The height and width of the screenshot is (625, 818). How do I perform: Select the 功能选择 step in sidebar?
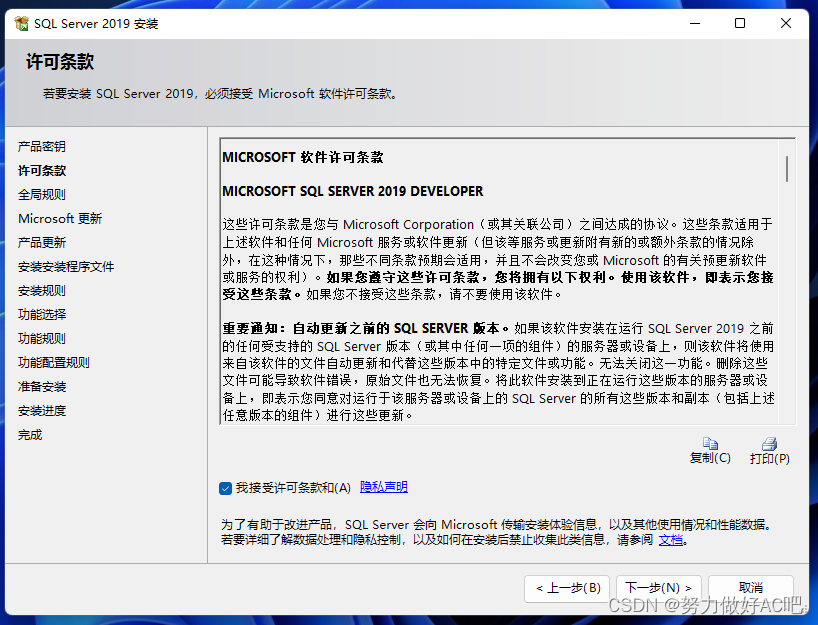42,315
